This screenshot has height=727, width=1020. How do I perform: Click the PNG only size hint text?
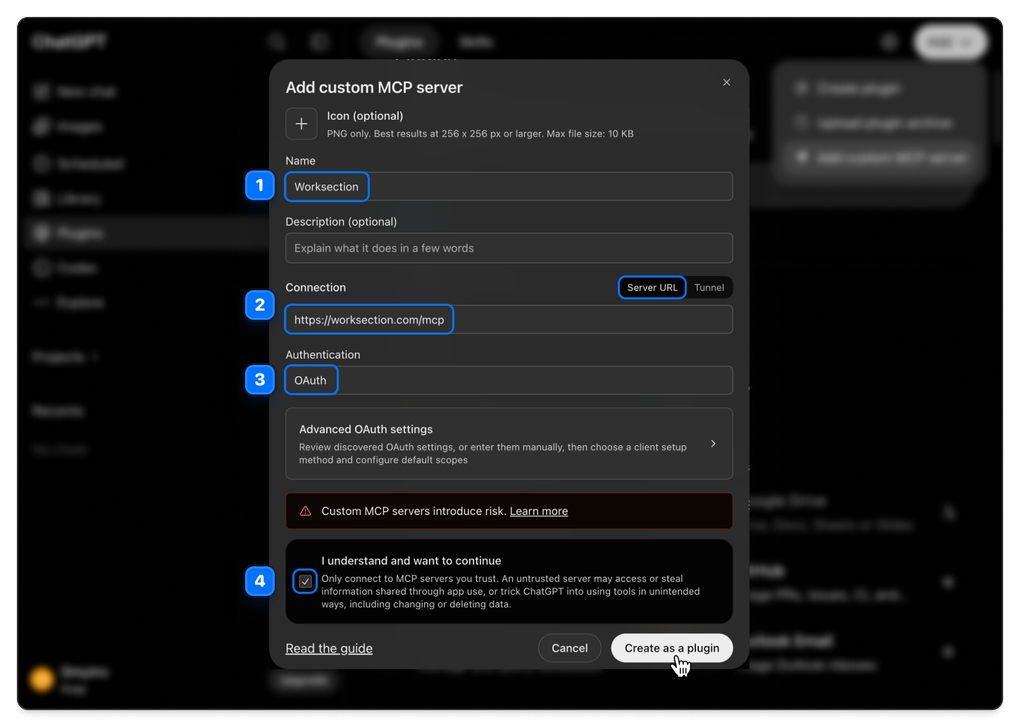coord(480,134)
